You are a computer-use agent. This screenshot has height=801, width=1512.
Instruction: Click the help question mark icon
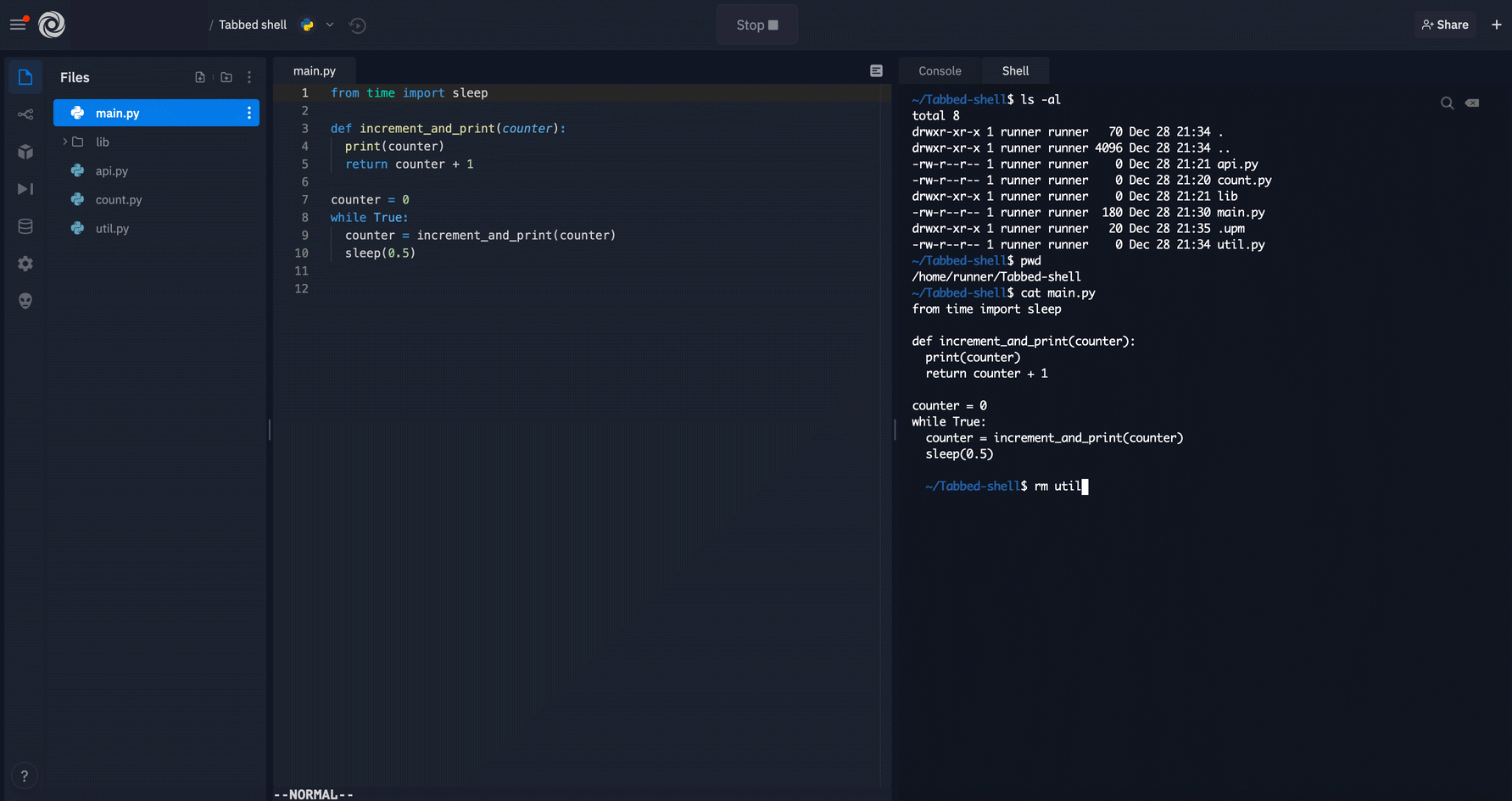pyautogui.click(x=25, y=776)
